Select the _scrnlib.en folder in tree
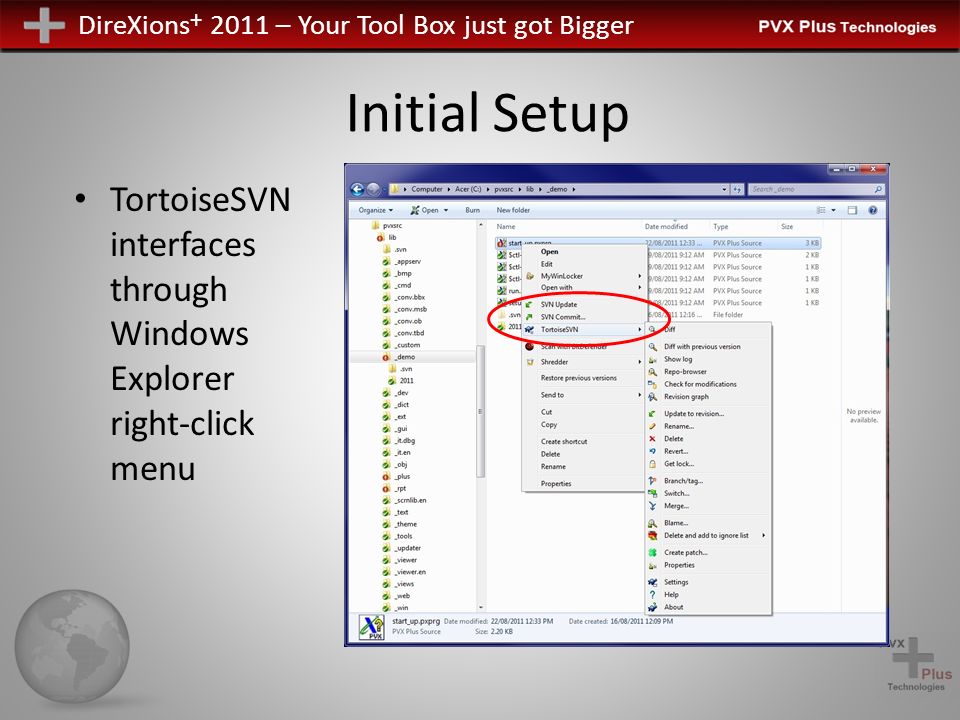The width and height of the screenshot is (960, 720). click(410, 500)
